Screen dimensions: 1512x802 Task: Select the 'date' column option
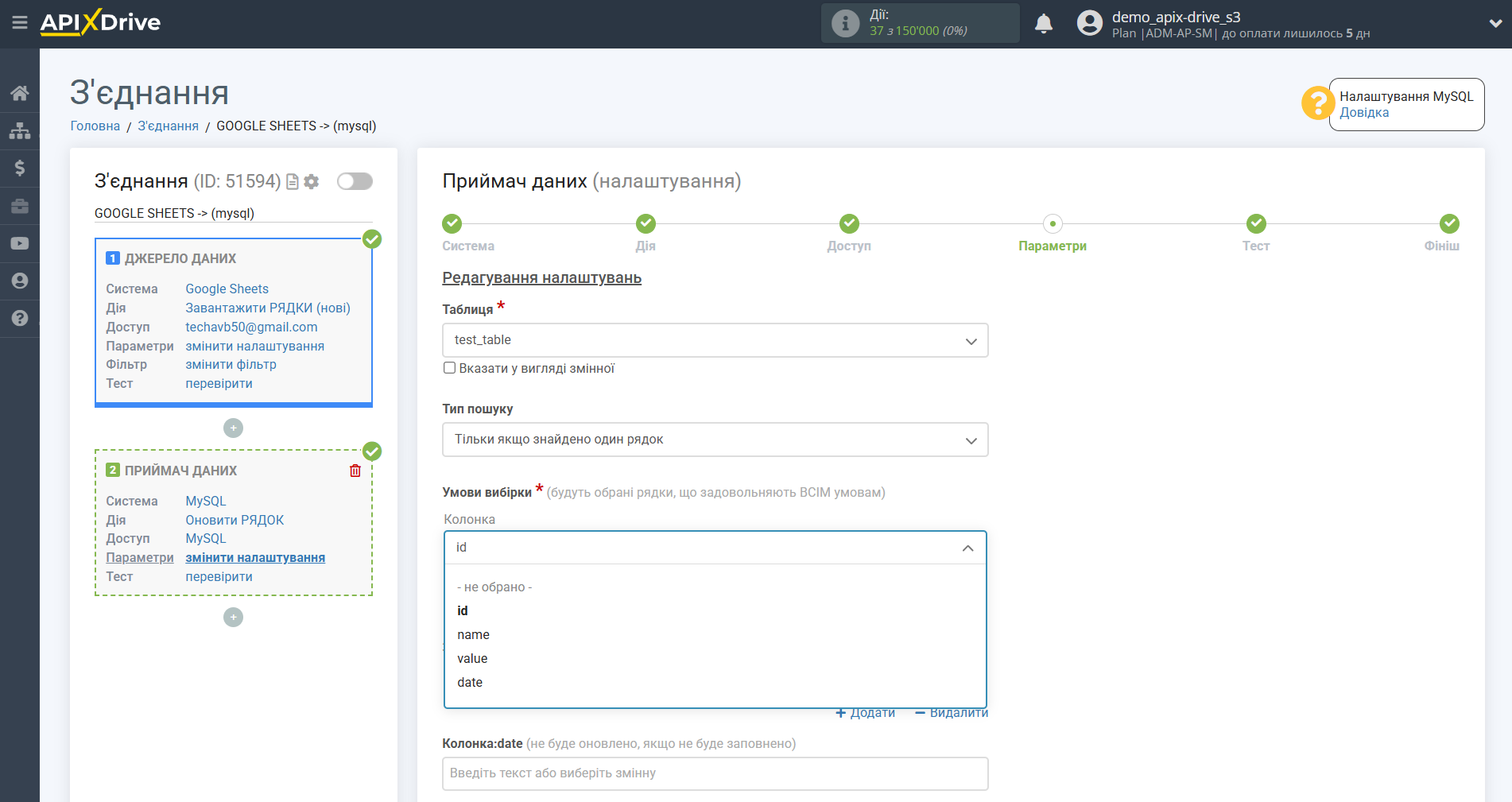point(470,683)
